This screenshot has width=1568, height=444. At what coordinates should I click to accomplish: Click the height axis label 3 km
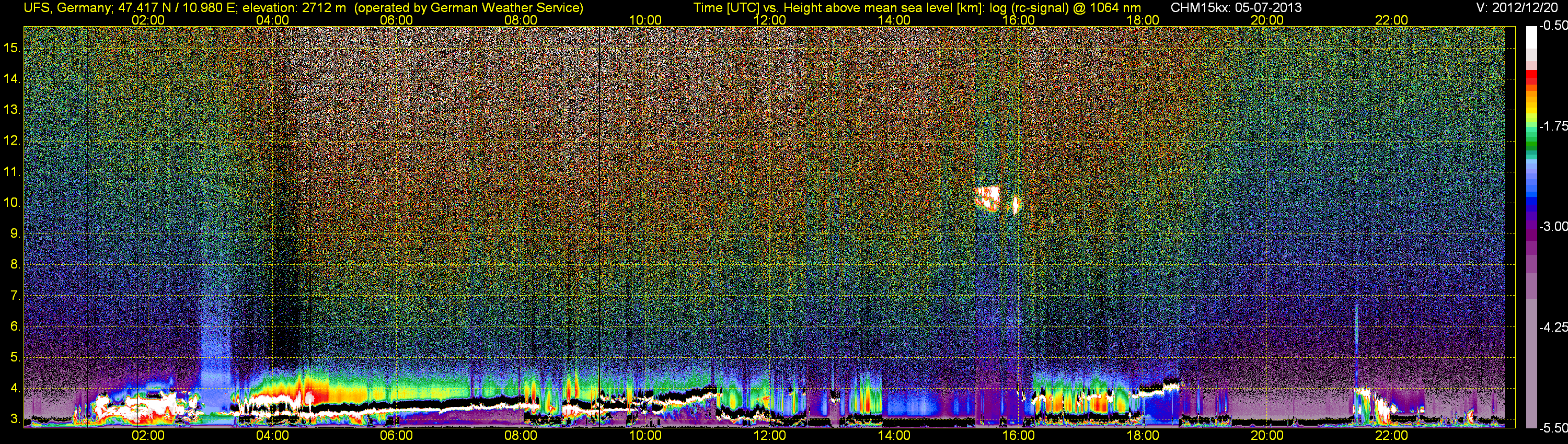pos(15,419)
